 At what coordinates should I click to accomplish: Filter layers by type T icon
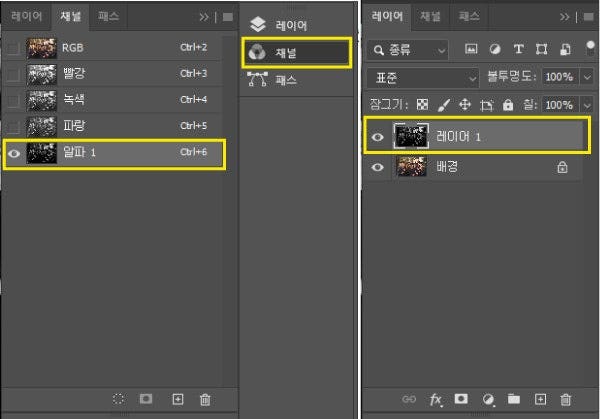(x=518, y=49)
